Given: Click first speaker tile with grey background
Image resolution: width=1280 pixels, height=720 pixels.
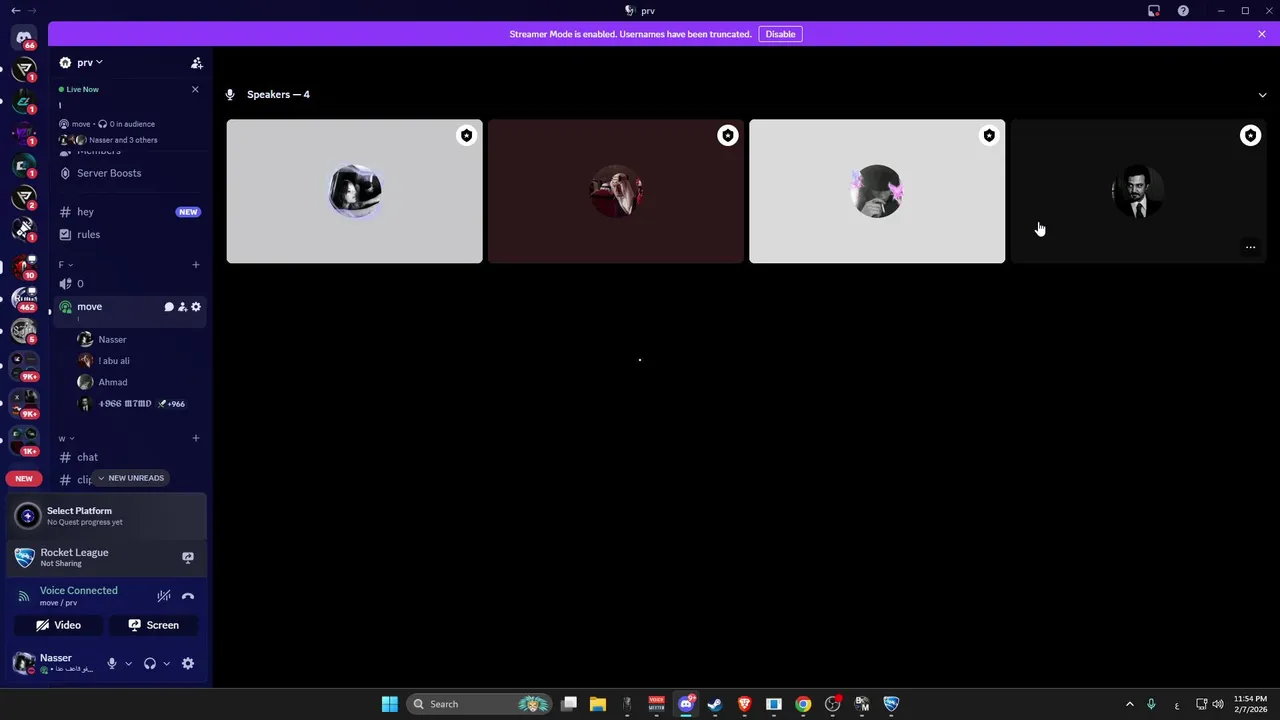Looking at the screenshot, I should pos(354,191).
